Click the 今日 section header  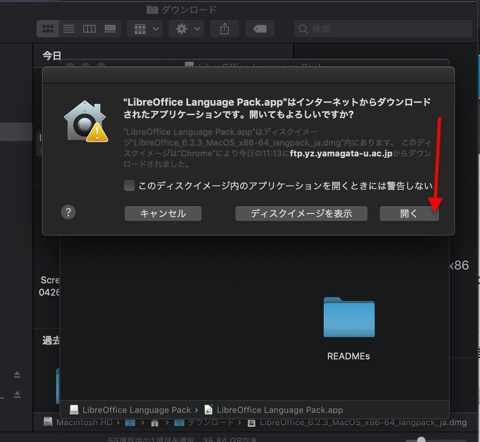[x=52, y=56]
